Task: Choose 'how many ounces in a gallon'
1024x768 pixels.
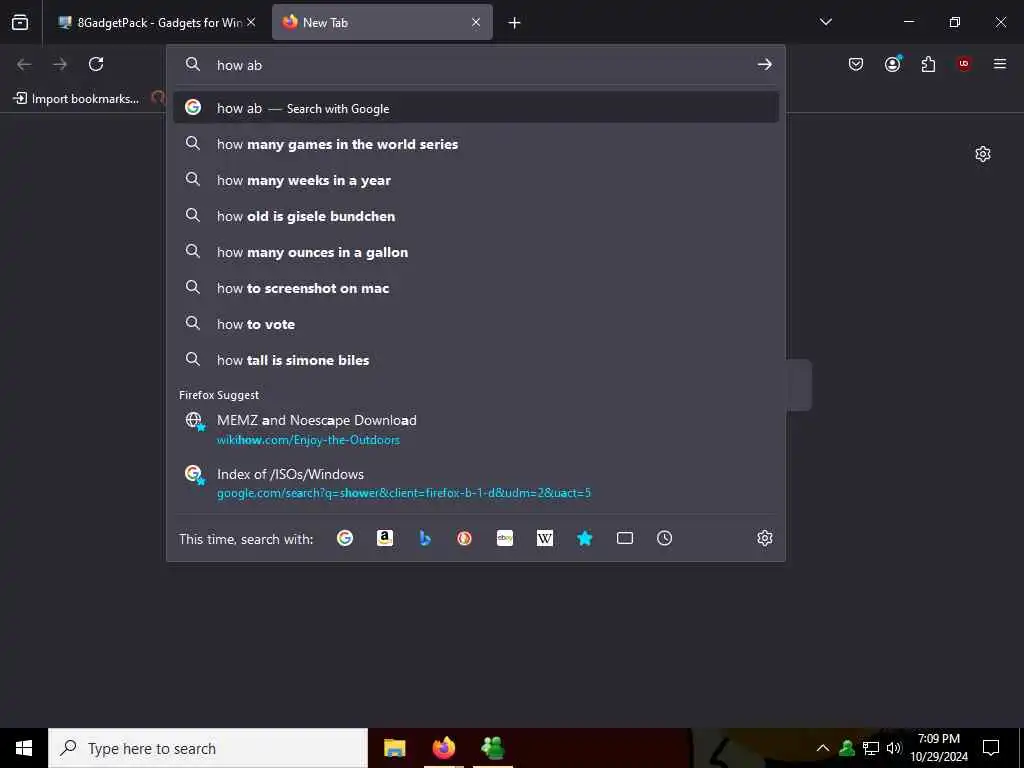Action: (476, 251)
